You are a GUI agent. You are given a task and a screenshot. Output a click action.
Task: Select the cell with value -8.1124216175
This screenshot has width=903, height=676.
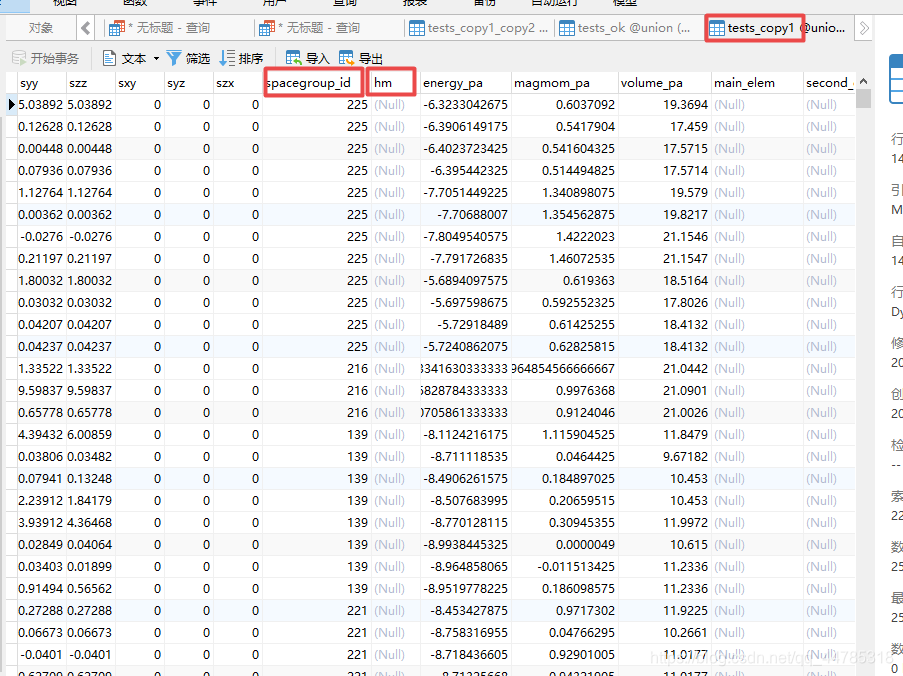click(x=465, y=435)
